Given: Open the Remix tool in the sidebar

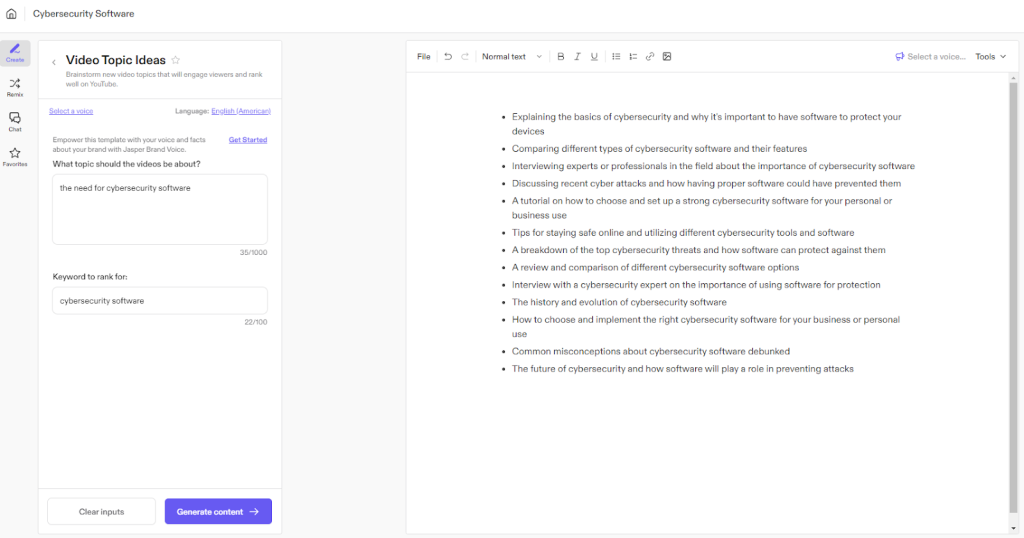Looking at the screenshot, I should coord(15,87).
